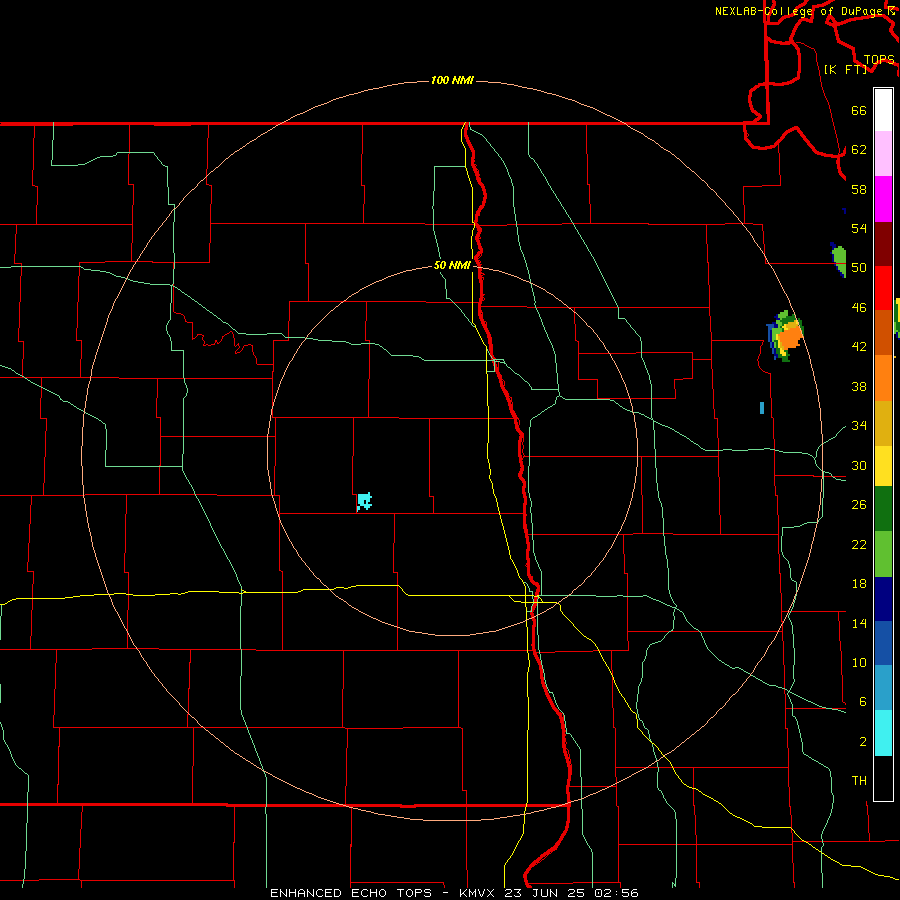Click the ENHANCED ECHO TOPS caption
This screenshot has height=900, width=900.
pyautogui.click(x=453, y=893)
